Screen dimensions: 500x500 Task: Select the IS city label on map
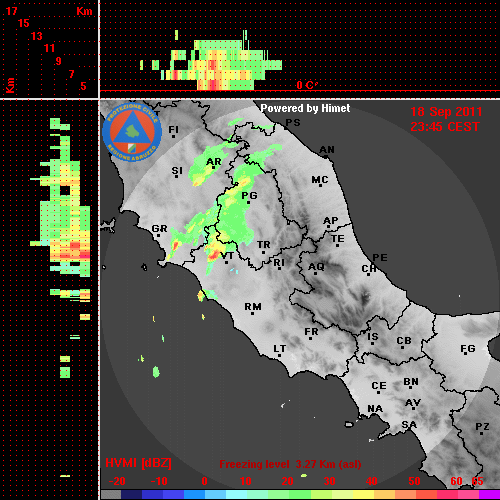(x=373, y=337)
